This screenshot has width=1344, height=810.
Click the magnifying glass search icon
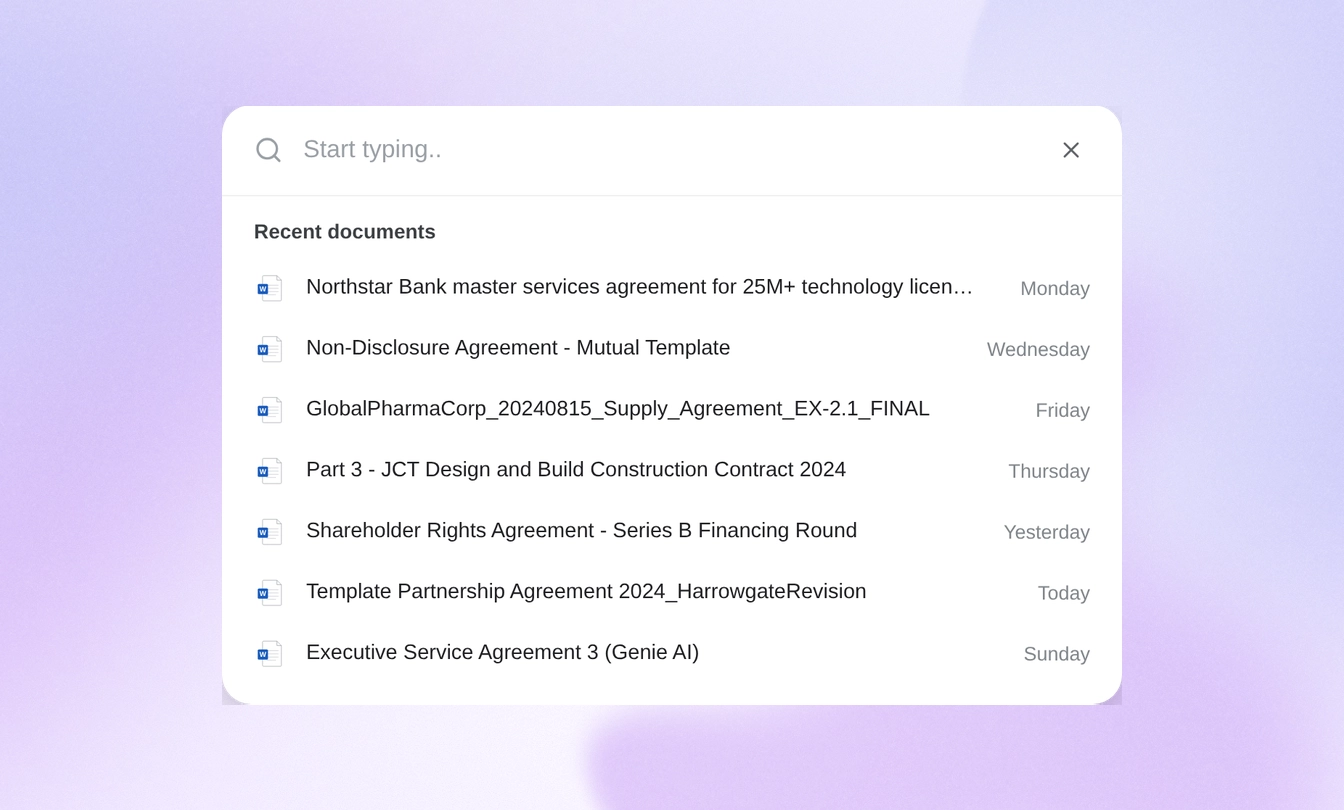tap(268, 149)
